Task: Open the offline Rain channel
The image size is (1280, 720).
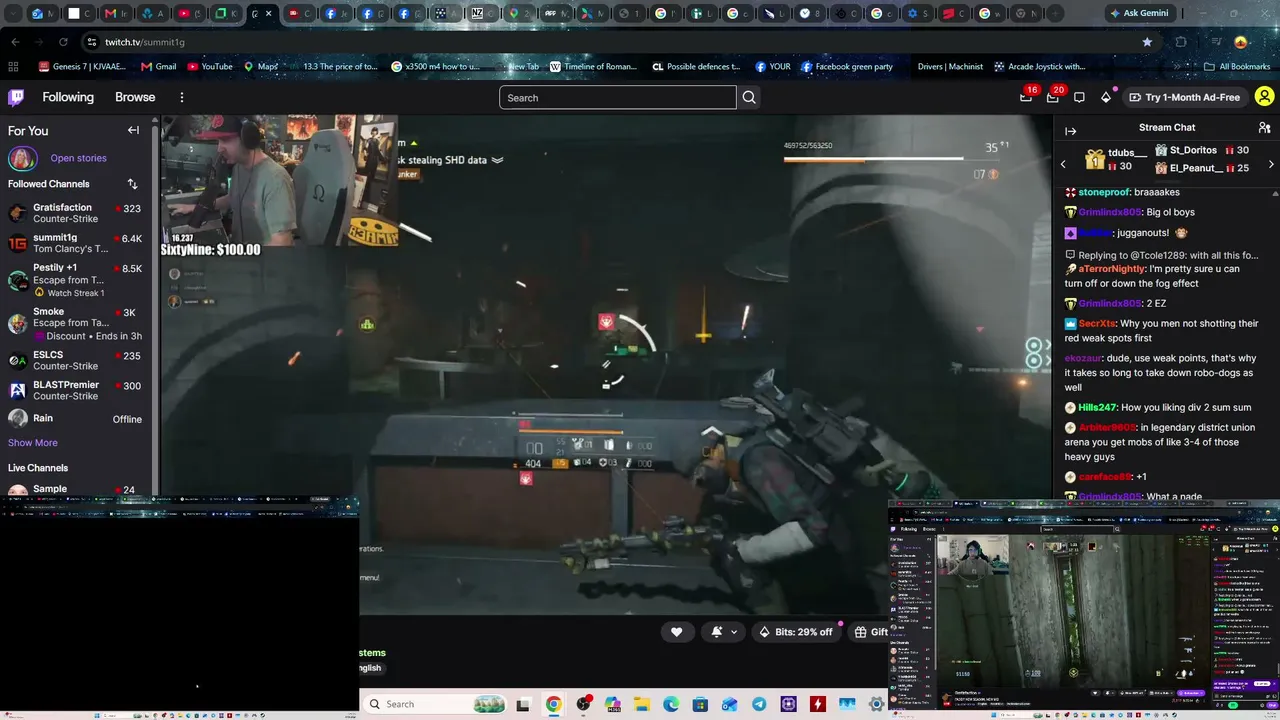Action: pos(75,419)
